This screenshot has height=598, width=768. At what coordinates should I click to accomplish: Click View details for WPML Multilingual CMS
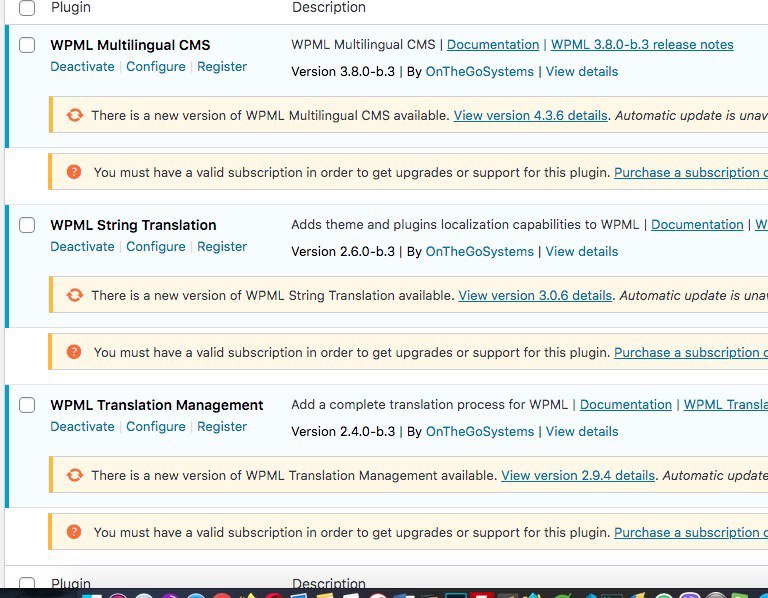click(582, 72)
